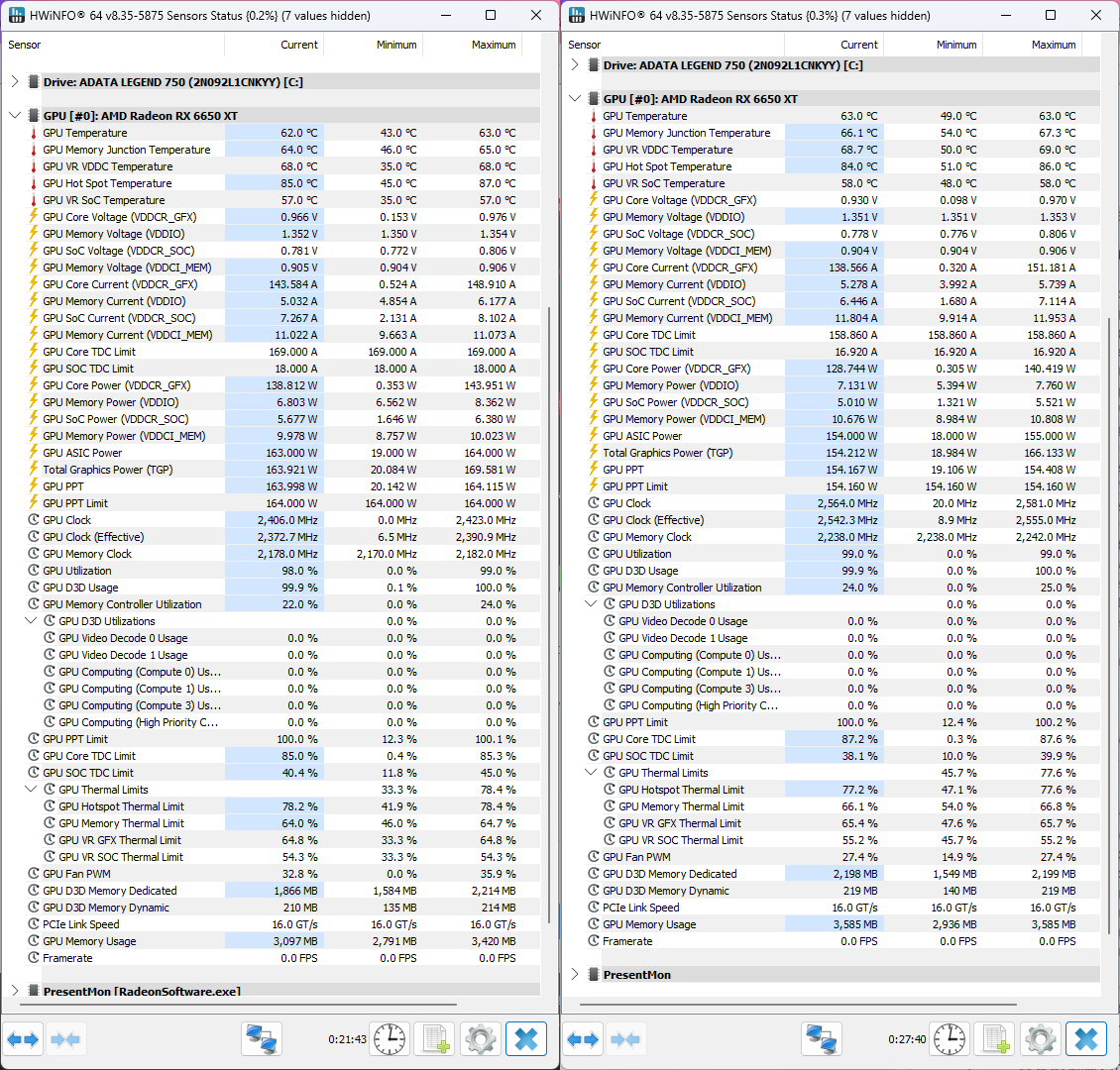Open sensor settings gear in left window
Viewport: 1120px width, 1070px height.
tap(480, 1039)
